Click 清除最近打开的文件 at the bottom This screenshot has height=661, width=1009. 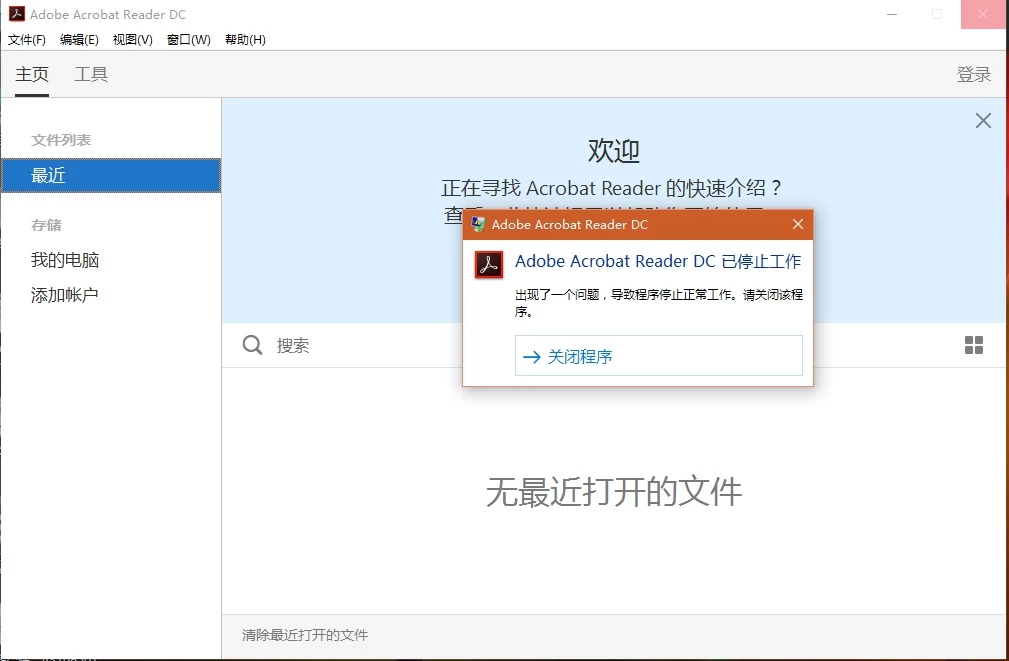click(305, 635)
